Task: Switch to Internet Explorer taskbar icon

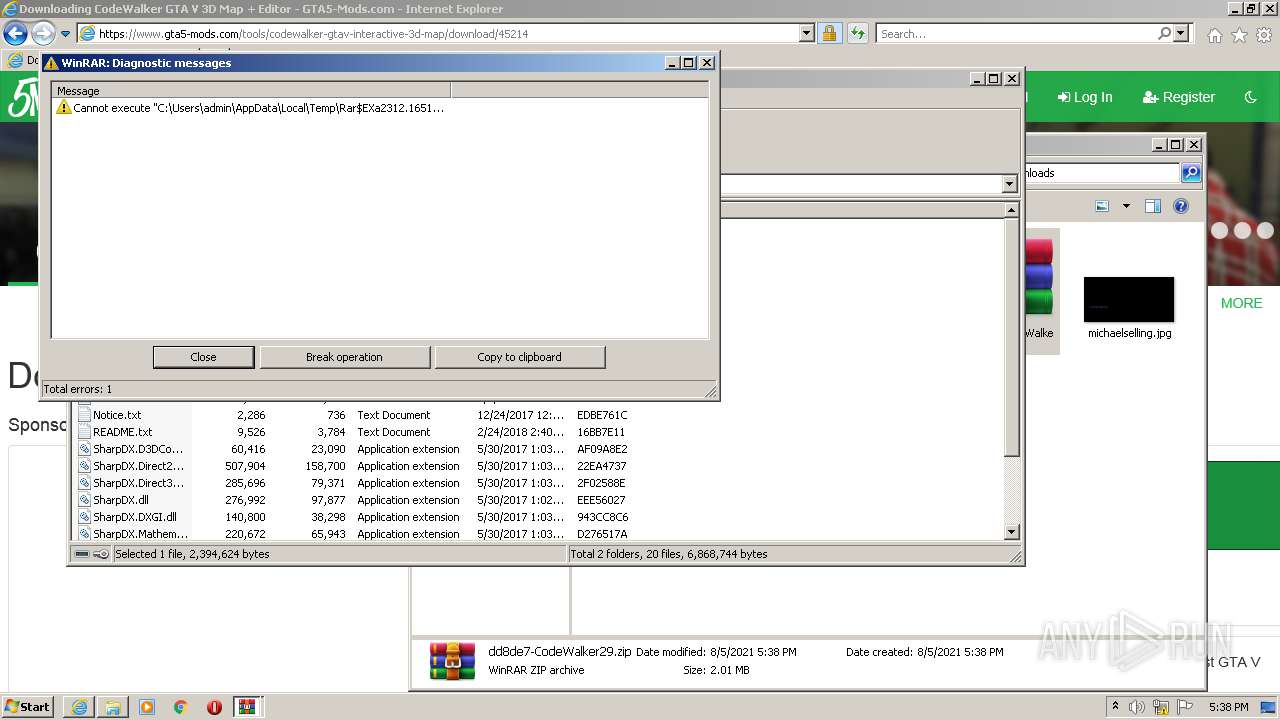Action: click(x=79, y=707)
